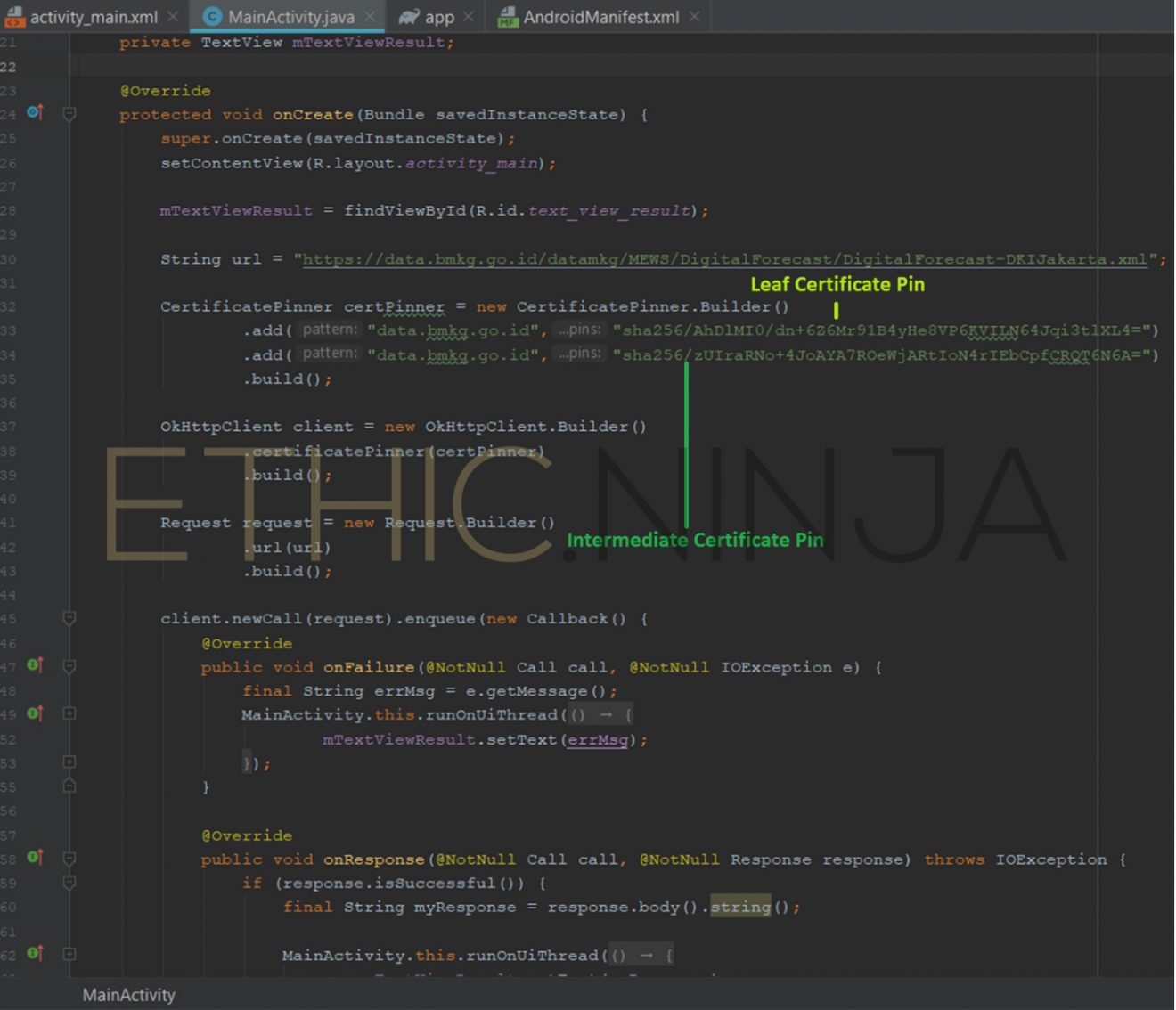Click the gutter icon on line 49
This screenshot has height=1010, width=1176.
35,713
